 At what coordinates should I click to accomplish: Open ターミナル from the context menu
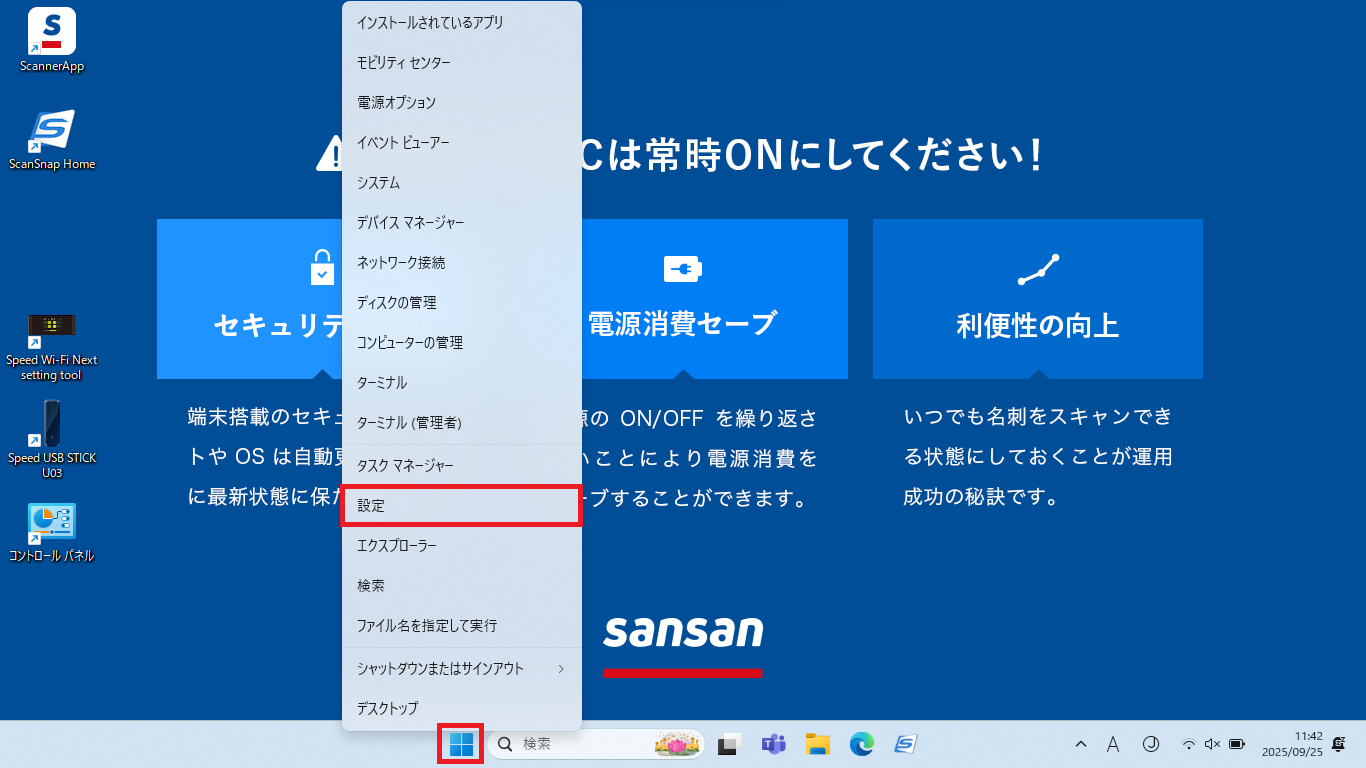click(462, 382)
